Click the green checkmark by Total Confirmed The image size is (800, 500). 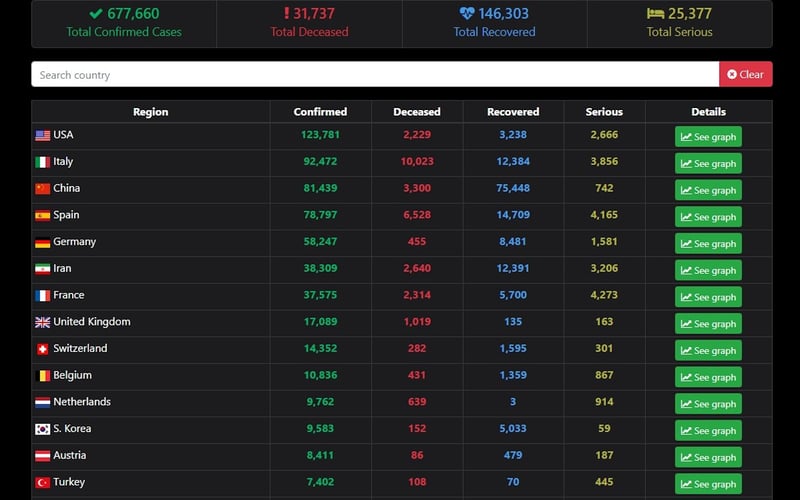pos(96,14)
